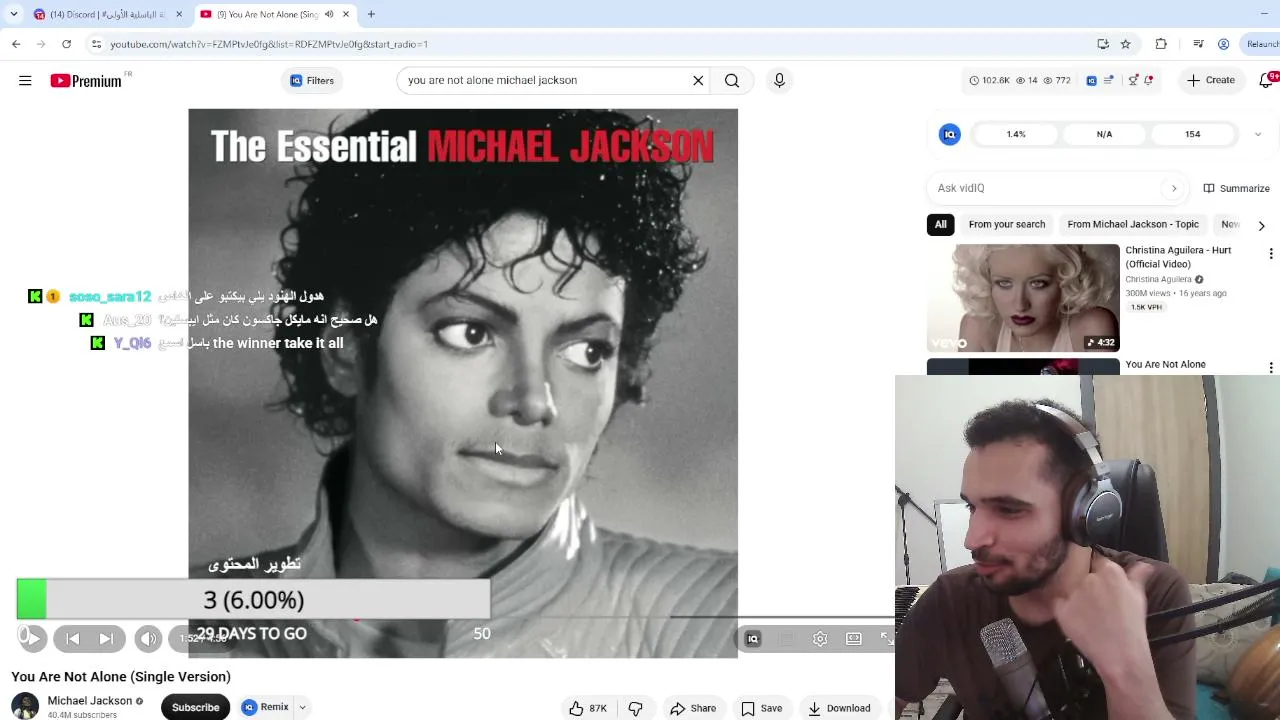The image size is (1280, 720).
Task: View site information in the address bar
Action: point(96,44)
